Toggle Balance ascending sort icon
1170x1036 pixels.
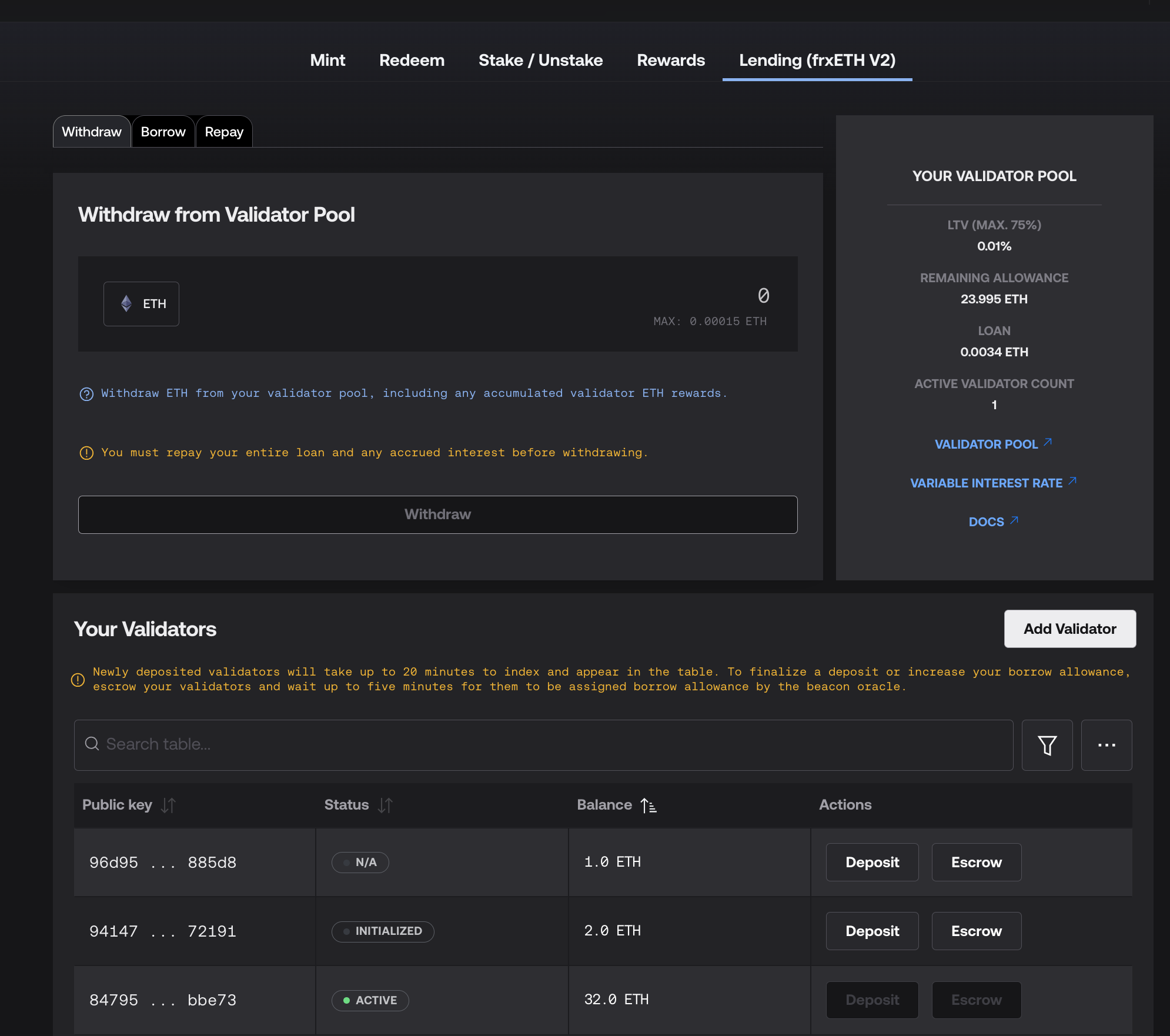click(x=648, y=805)
